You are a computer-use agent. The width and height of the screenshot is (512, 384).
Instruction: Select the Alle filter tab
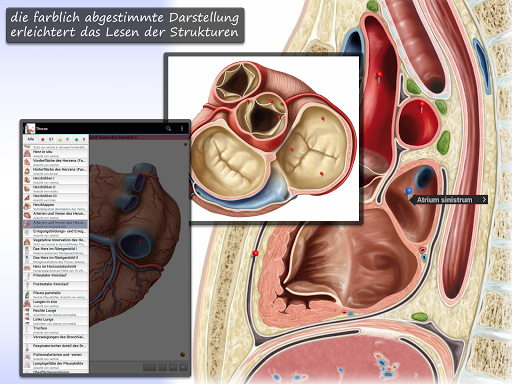[31, 139]
